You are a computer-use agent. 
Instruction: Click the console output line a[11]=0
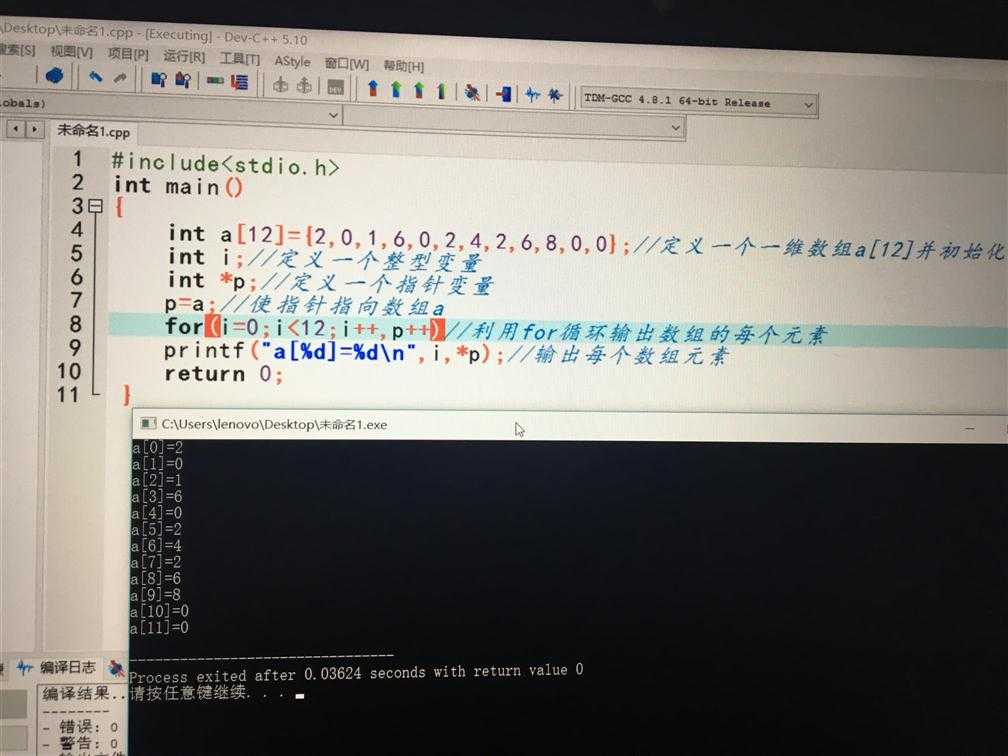tap(159, 627)
